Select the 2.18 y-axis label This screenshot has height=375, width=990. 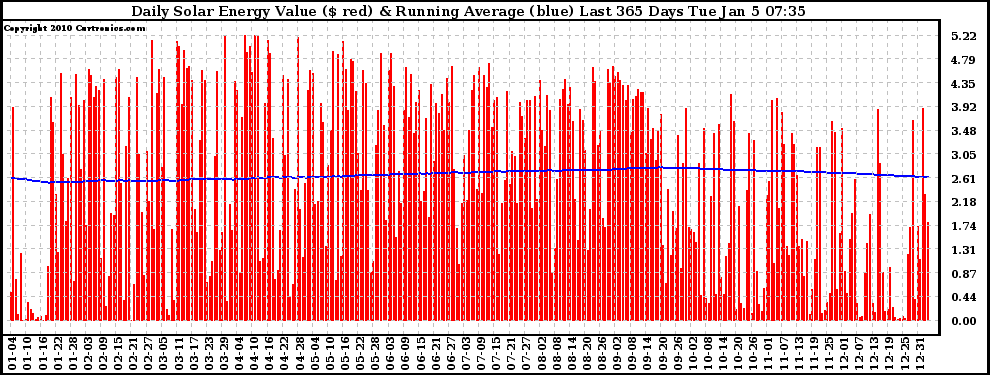click(x=963, y=203)
